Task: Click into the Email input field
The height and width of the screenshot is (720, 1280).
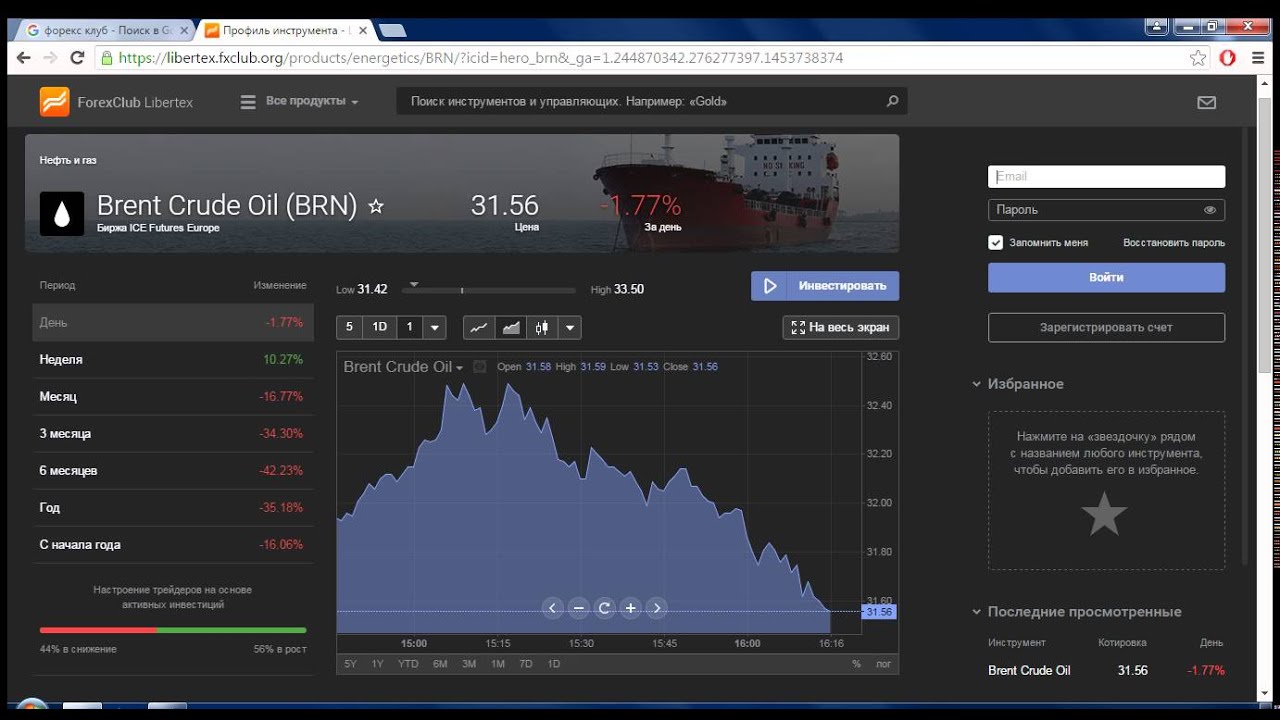Action: [1106, 177]
